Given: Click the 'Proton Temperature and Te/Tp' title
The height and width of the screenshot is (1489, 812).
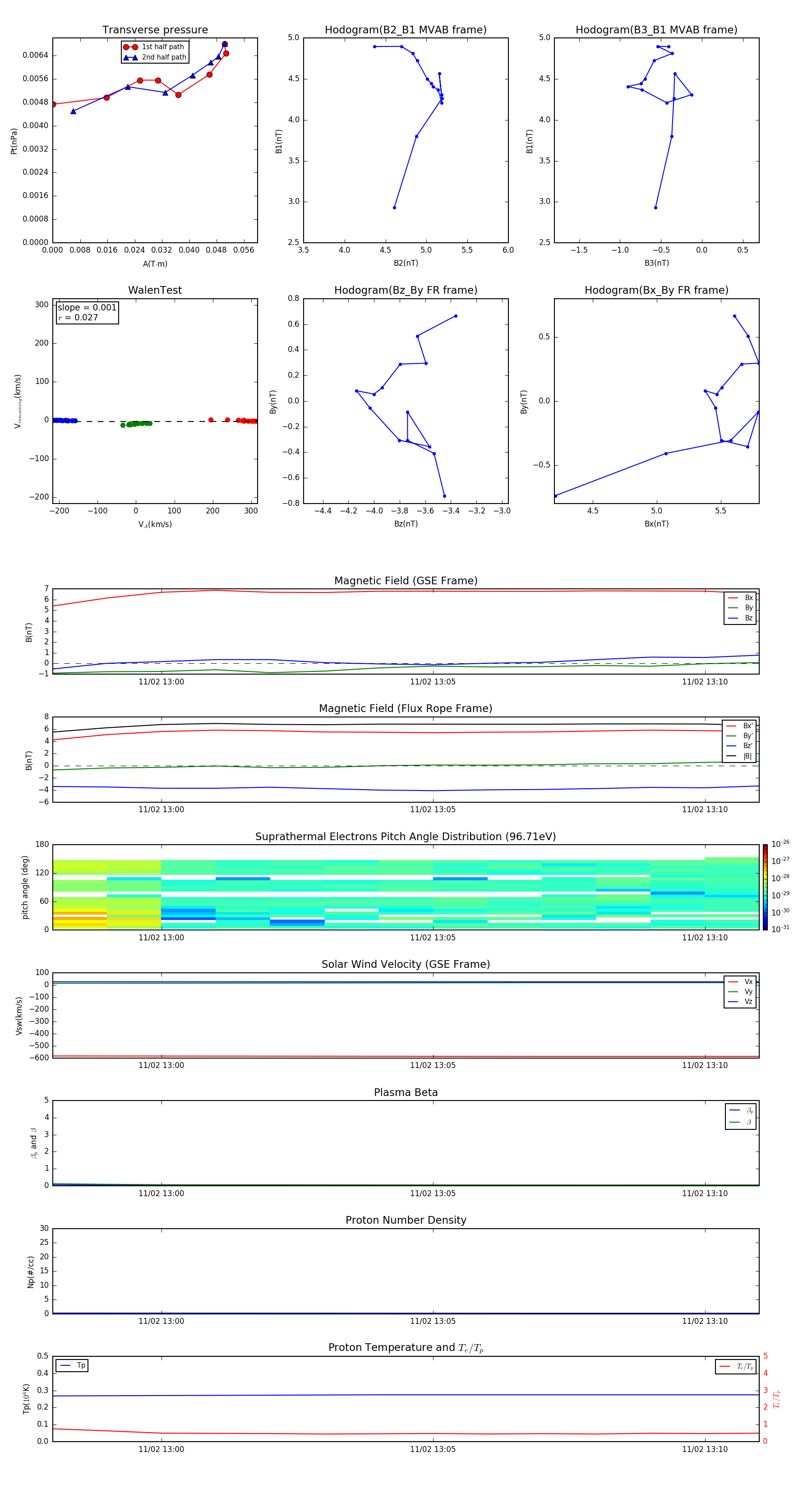Looking at the screenshot, I should click(x=406, y=1348).
